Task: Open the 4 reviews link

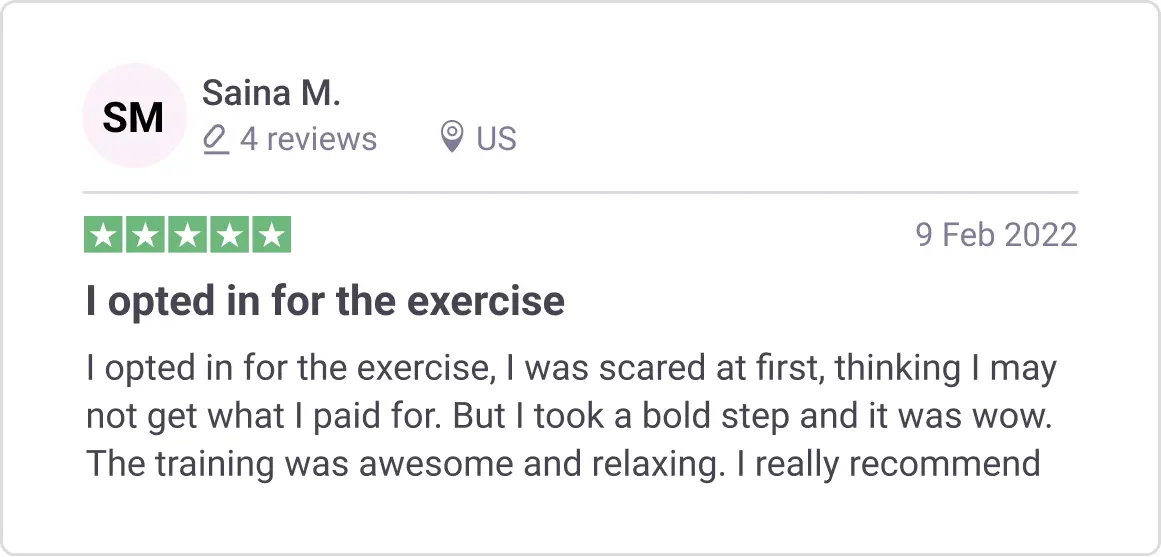Action: click(308, 139)
